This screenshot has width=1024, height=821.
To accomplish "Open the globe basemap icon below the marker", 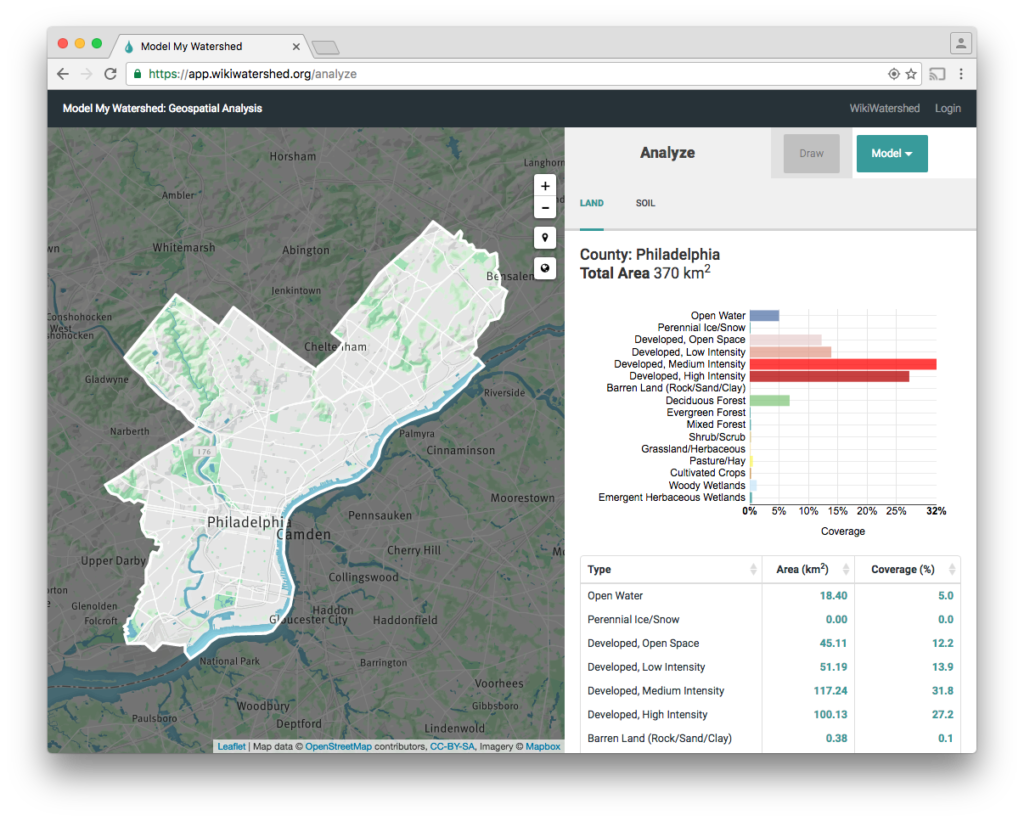I will pyautogui.click(x=545, y=268).
